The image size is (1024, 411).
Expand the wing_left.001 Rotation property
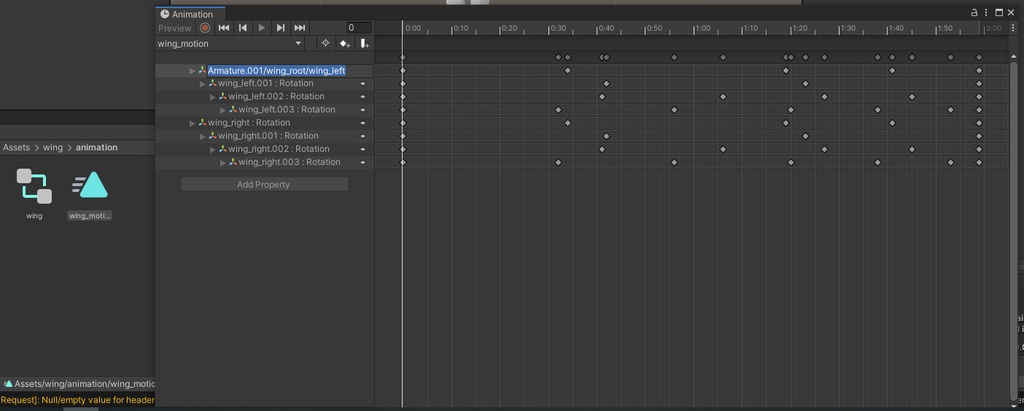point(203,84)
